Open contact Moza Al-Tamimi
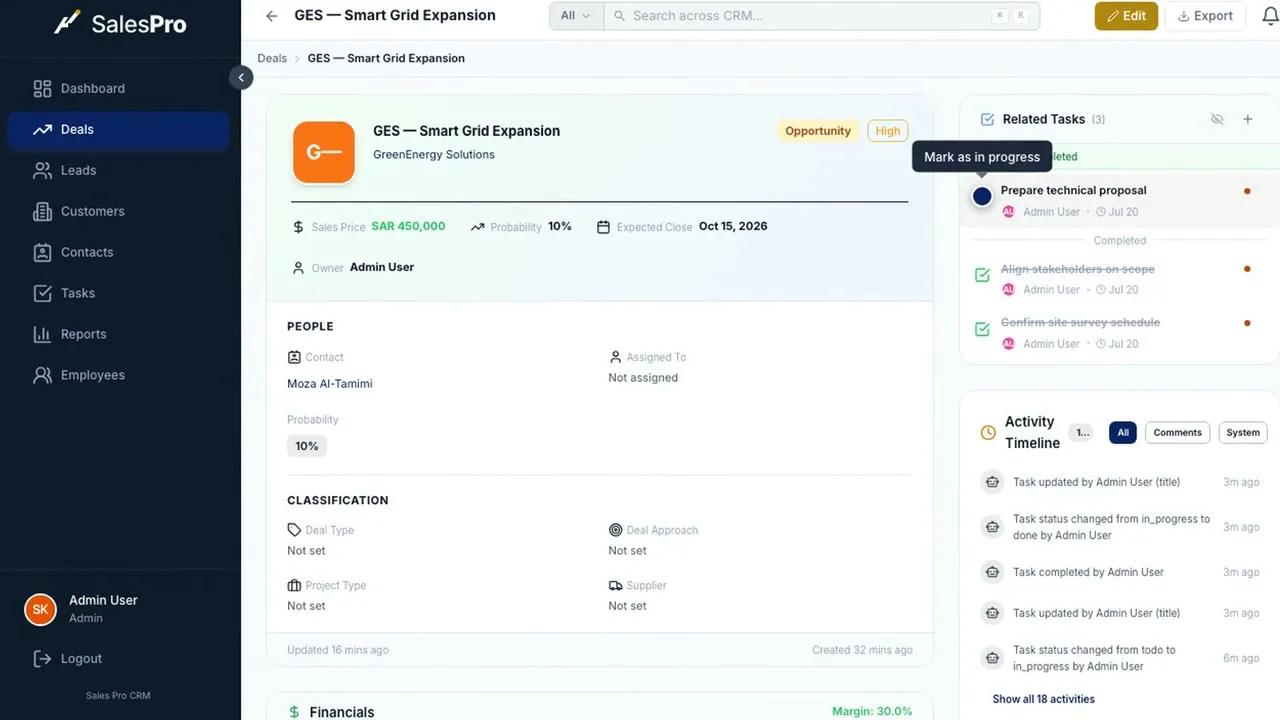Screen dimensions: 1280x720 pos(330,384)
